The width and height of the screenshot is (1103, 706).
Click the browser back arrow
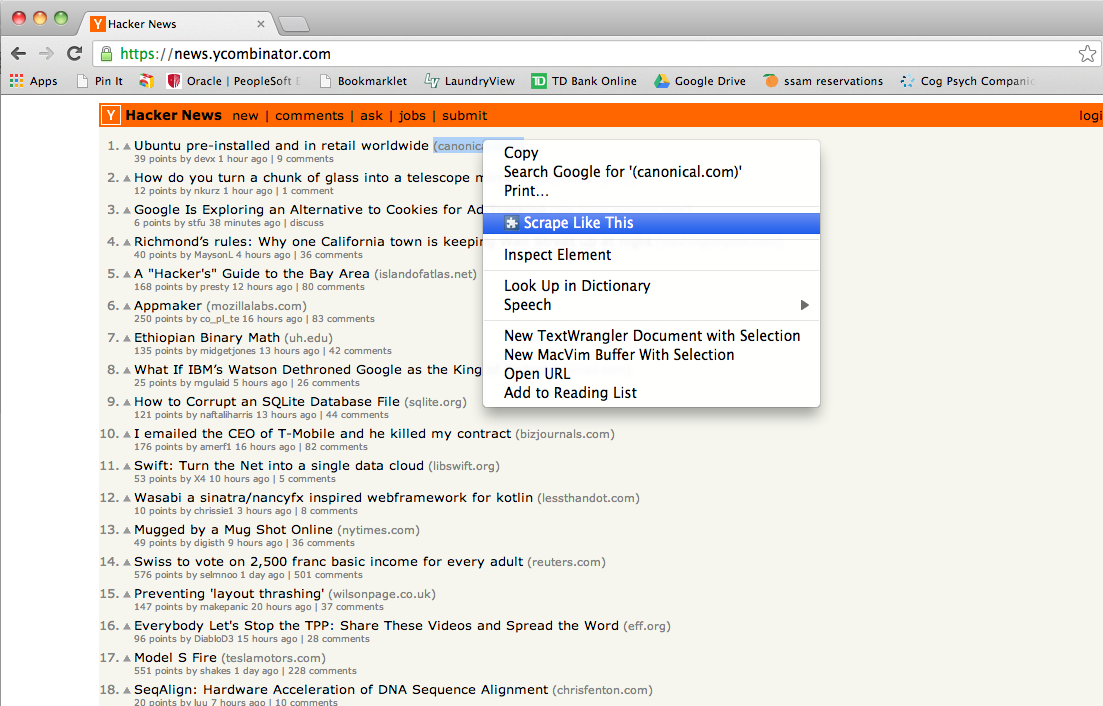[19, 53]
